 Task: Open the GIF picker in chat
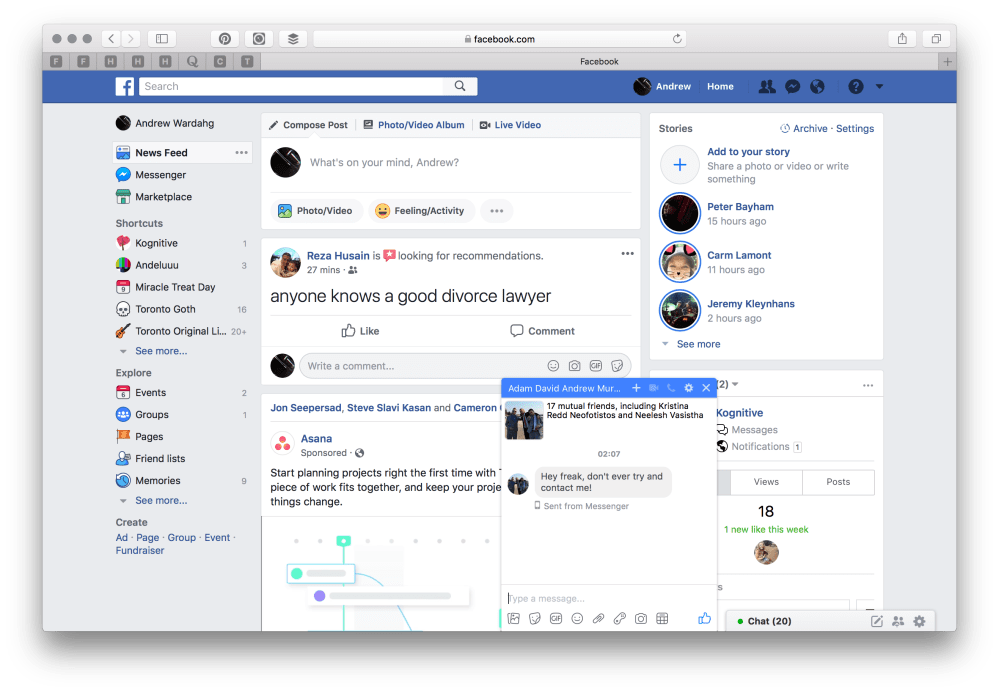point(556,619)
